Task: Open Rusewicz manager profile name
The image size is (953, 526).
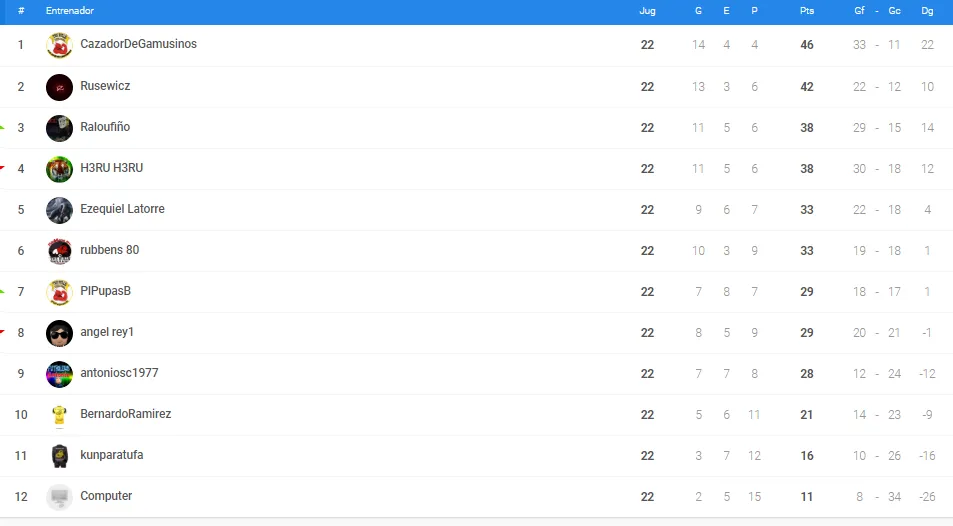Action: coord(105,86)
